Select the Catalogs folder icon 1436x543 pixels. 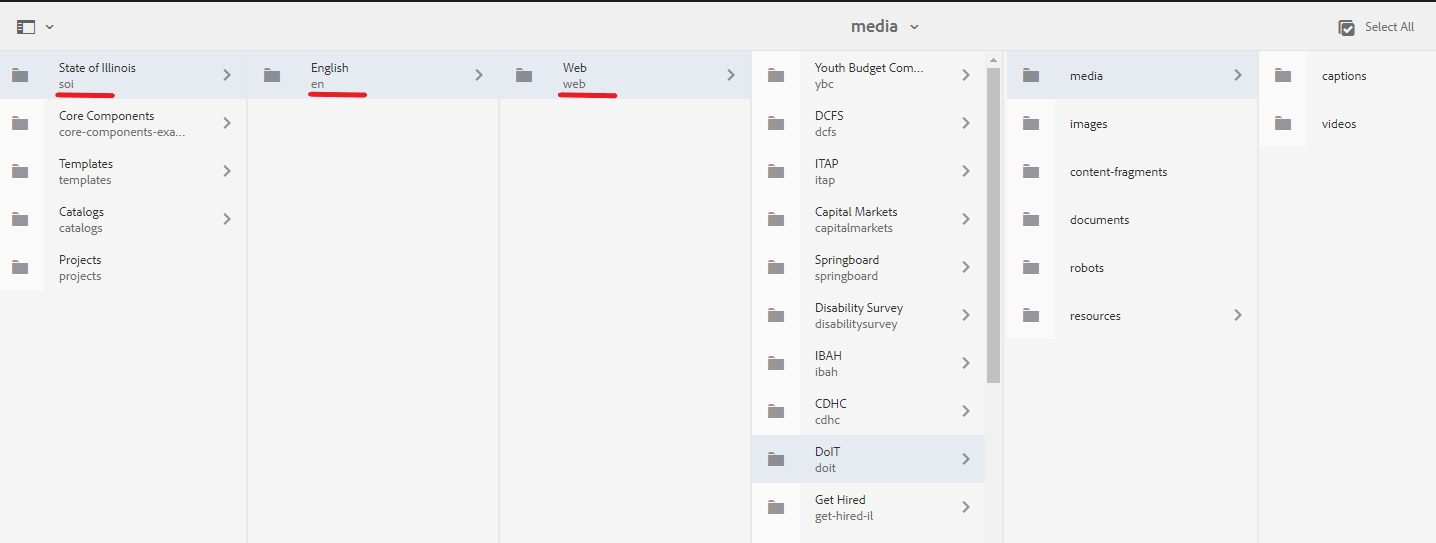click(20, 219)
